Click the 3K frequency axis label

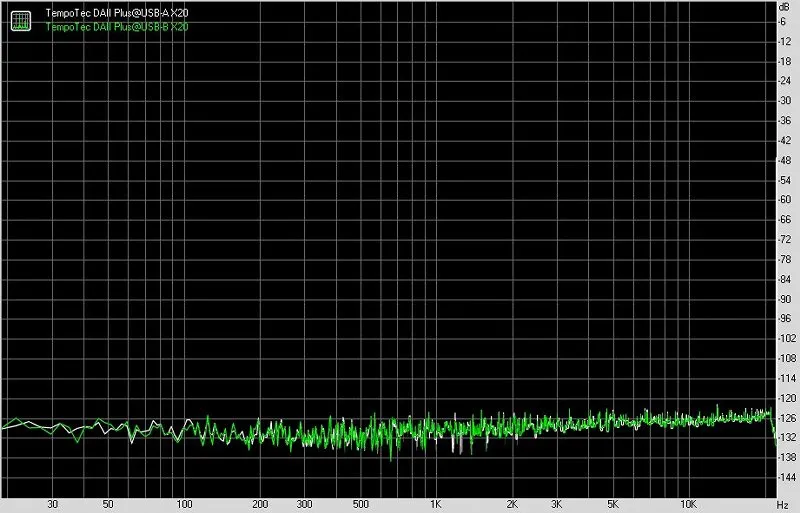pyautogui.click(x=557, y=504)
